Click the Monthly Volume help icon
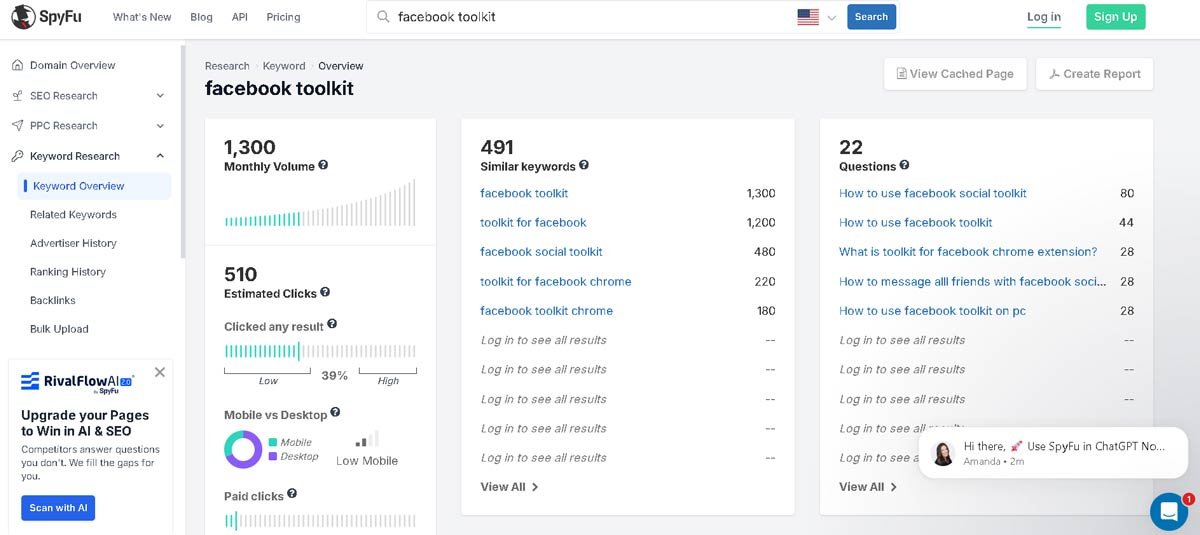The height and width of the screenshot is (535, 1200). coord(323,166)
